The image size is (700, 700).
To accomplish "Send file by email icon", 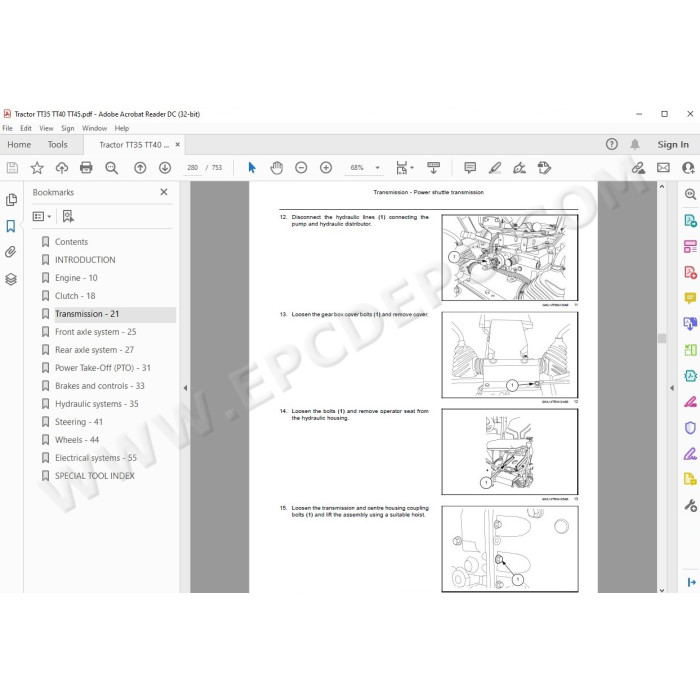I will [x=663, y=168].
